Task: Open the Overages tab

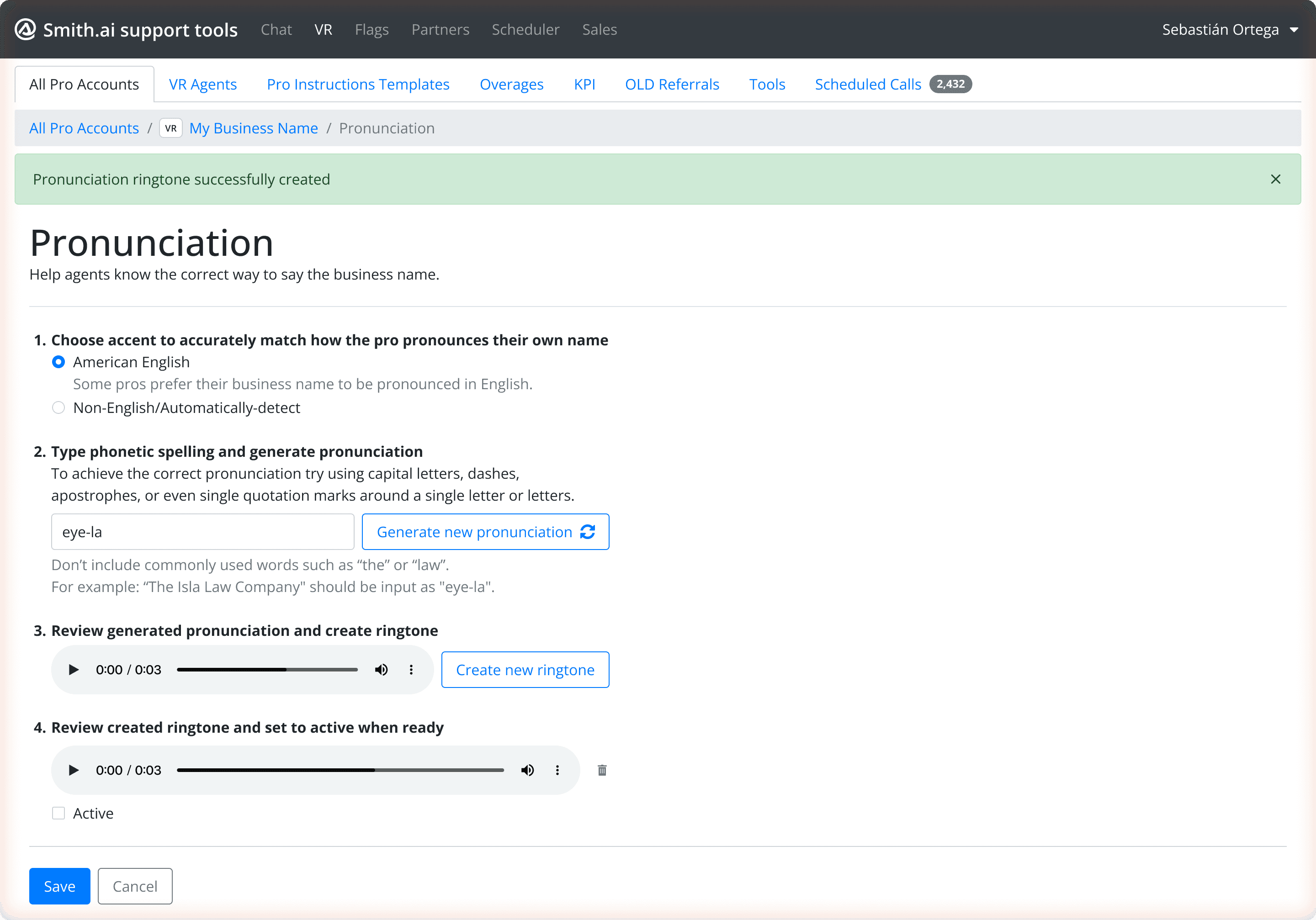Action: 512,84
